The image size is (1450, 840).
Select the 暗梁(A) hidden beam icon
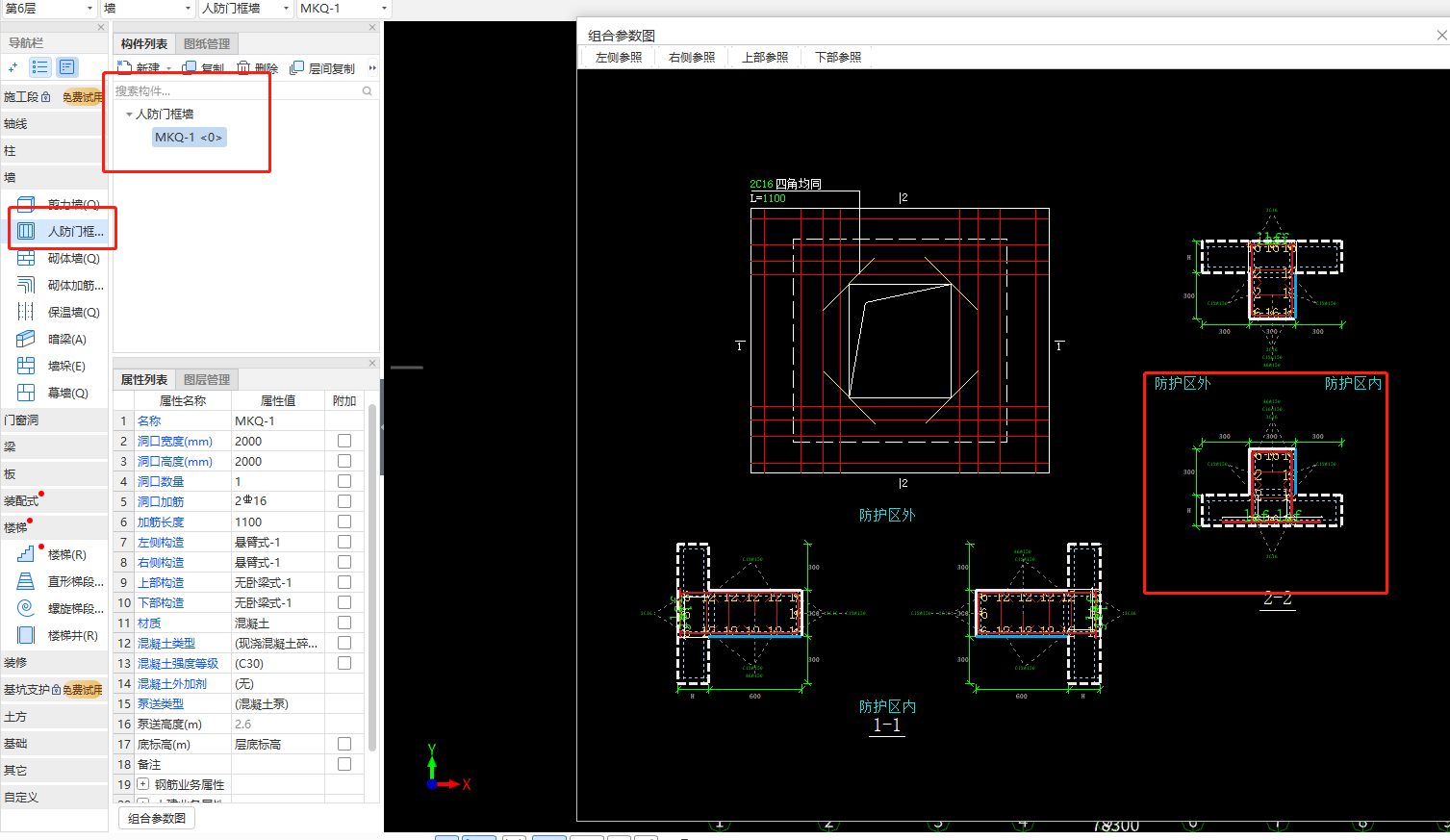click(26, 339)
